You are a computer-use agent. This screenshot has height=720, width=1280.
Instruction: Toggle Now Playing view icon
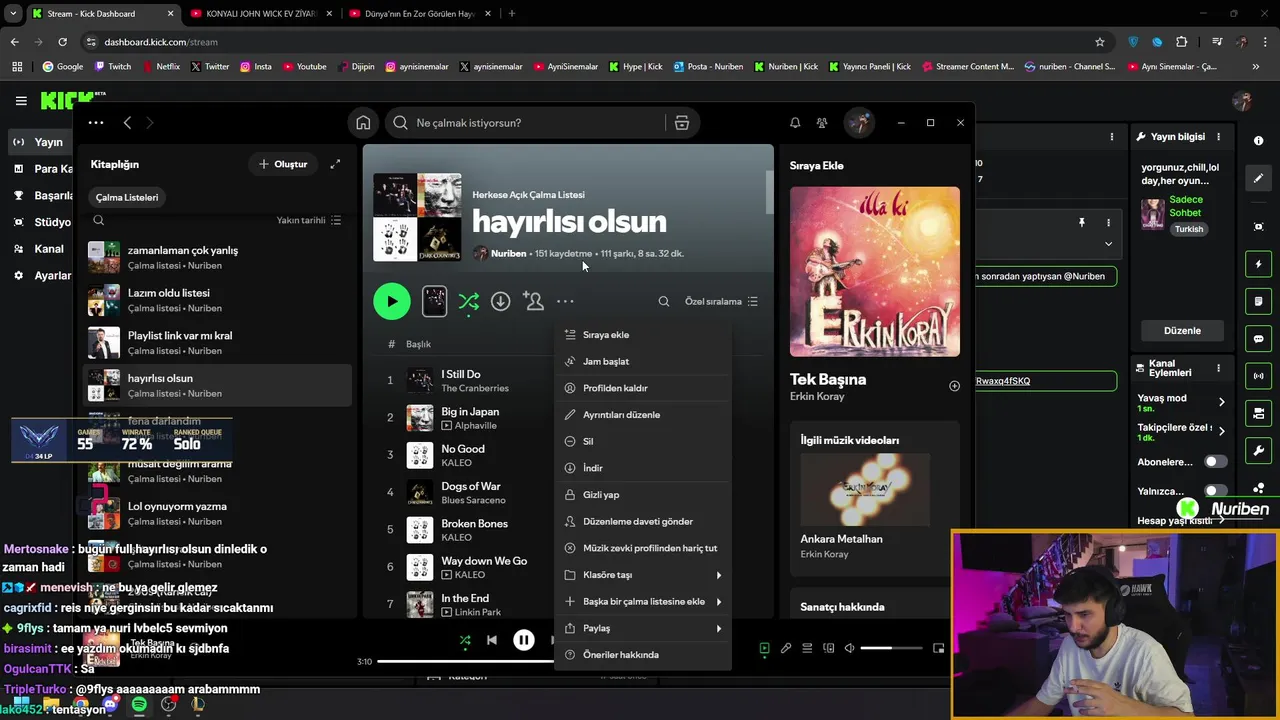pyautogui.click(x=764, y=648)
